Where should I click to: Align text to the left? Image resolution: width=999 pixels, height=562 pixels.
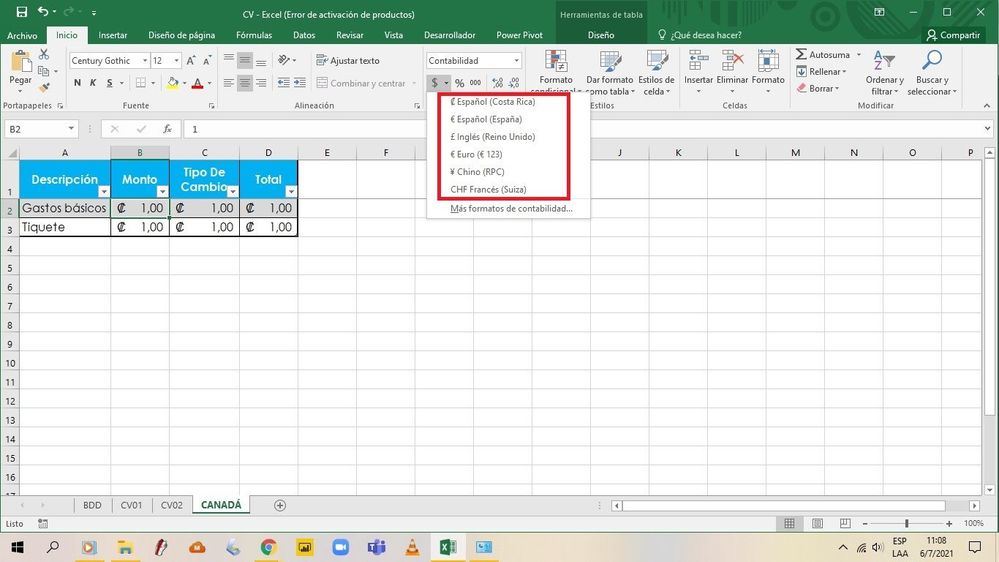click(x=229, y=83)
